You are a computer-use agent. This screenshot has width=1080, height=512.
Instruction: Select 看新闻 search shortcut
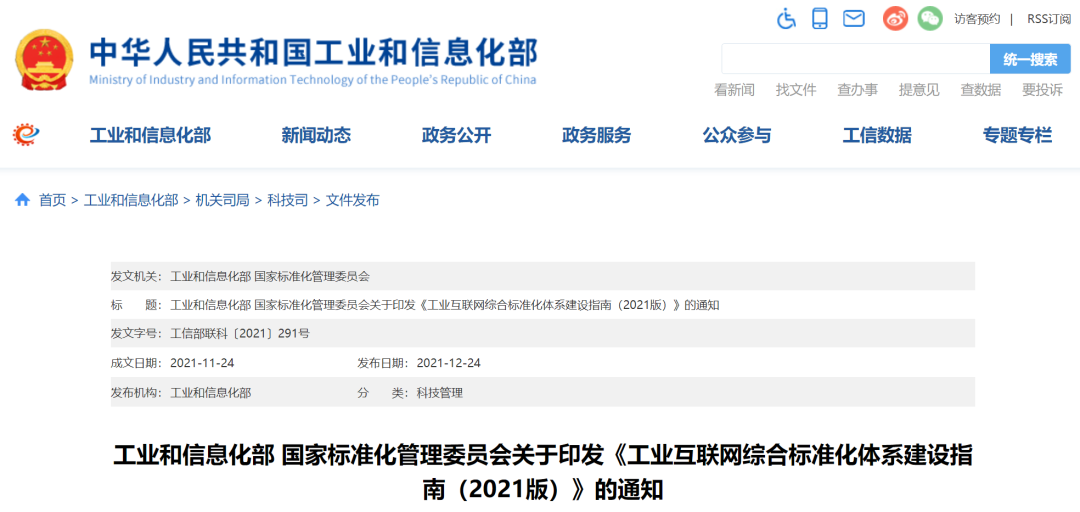coord(734,90)
